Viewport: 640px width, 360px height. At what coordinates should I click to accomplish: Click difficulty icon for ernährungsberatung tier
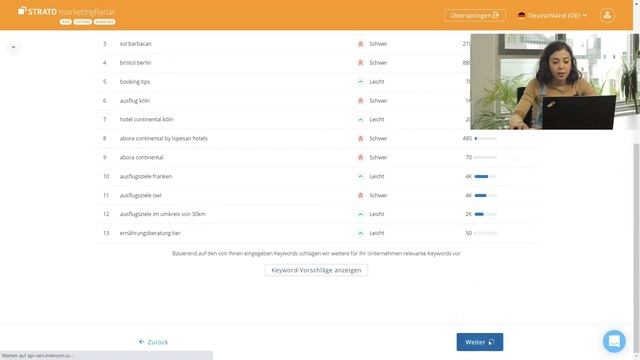[360, 233]
